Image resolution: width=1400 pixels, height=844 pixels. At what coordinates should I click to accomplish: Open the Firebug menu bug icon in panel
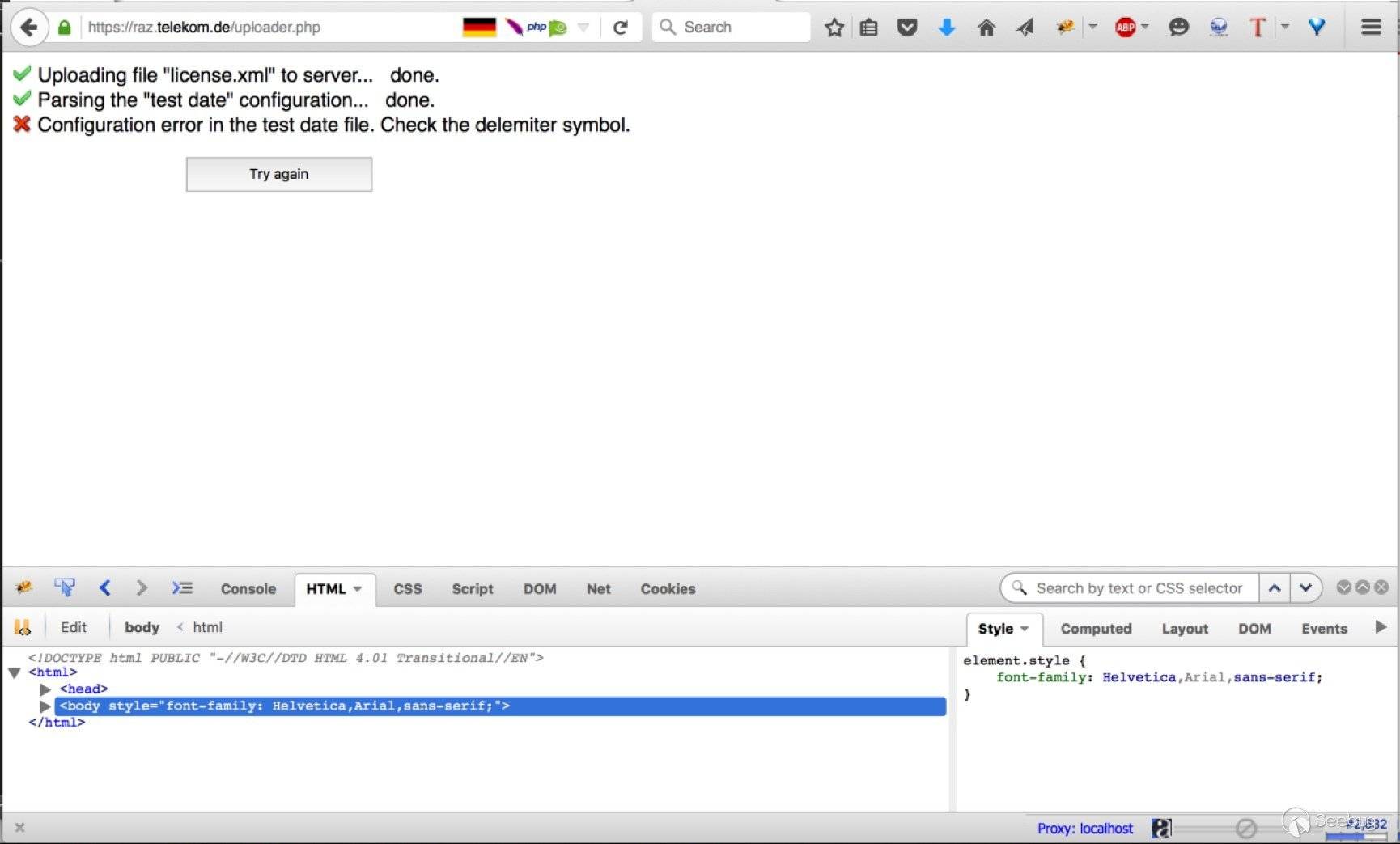(23, 588)
